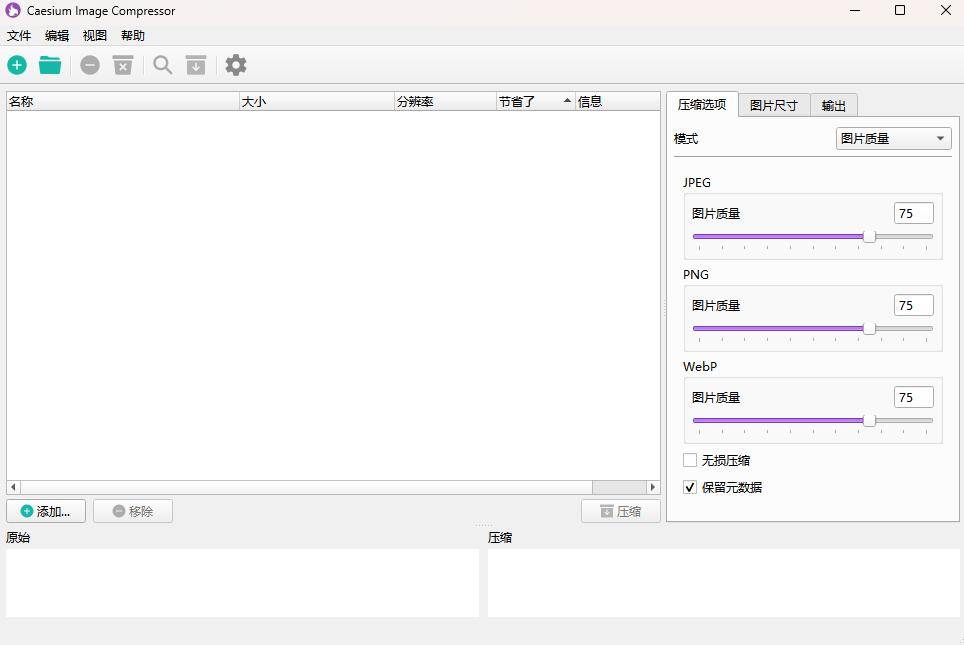964x645 pixels.
Task: Maximize the Caesium window
Action: coord(900,10)
